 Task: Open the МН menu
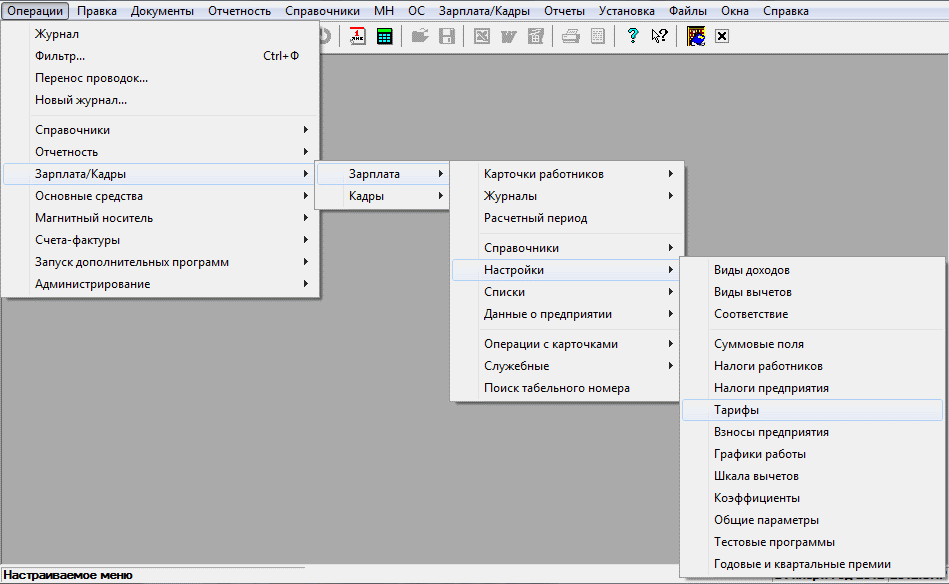pyautogui.click(x=384, y=11)
